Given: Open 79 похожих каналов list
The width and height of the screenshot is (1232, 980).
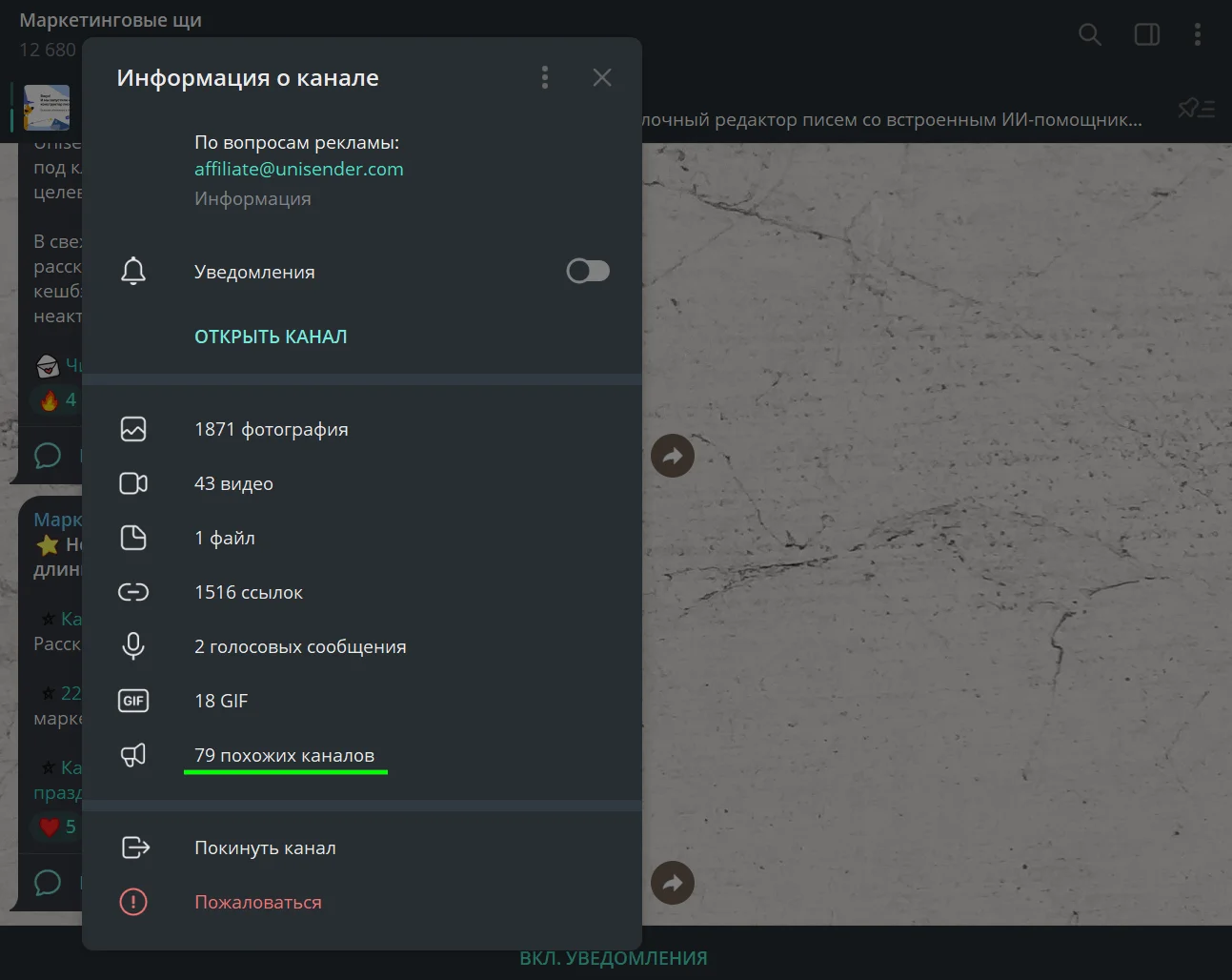Looking at the screenshot, I should [x=284, y=755].
